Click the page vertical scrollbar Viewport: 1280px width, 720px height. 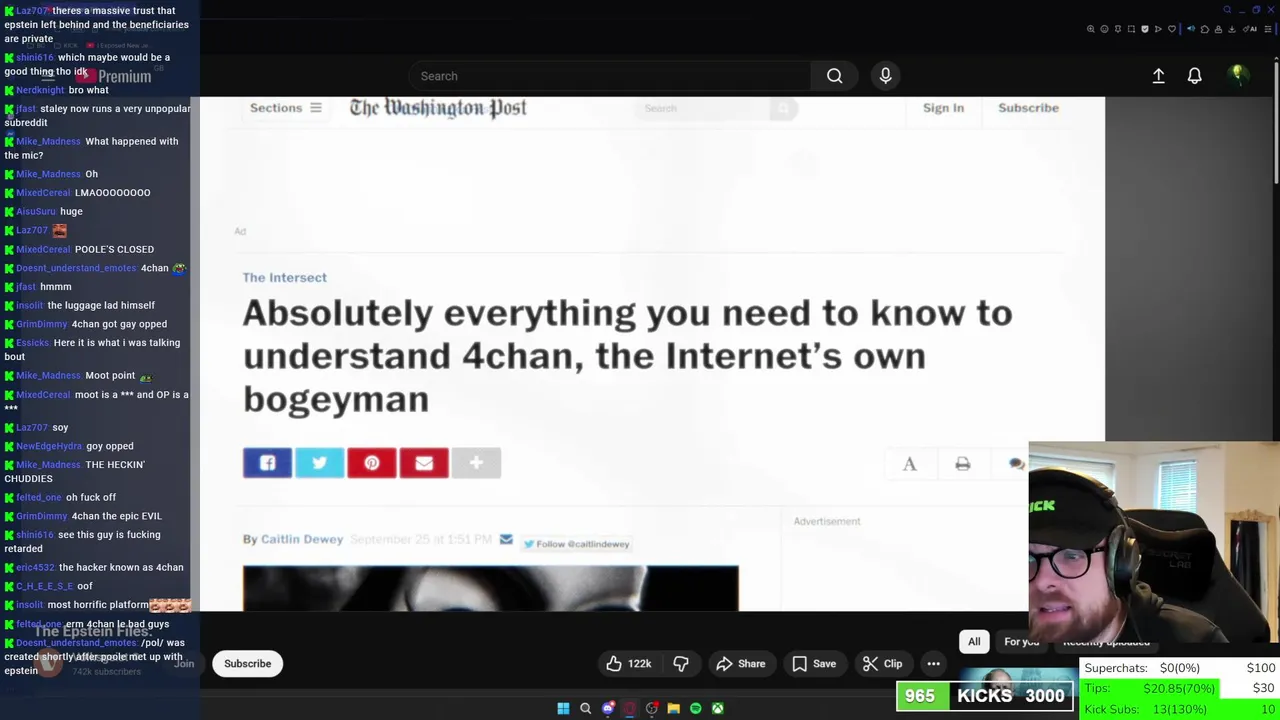[1275, 125]
